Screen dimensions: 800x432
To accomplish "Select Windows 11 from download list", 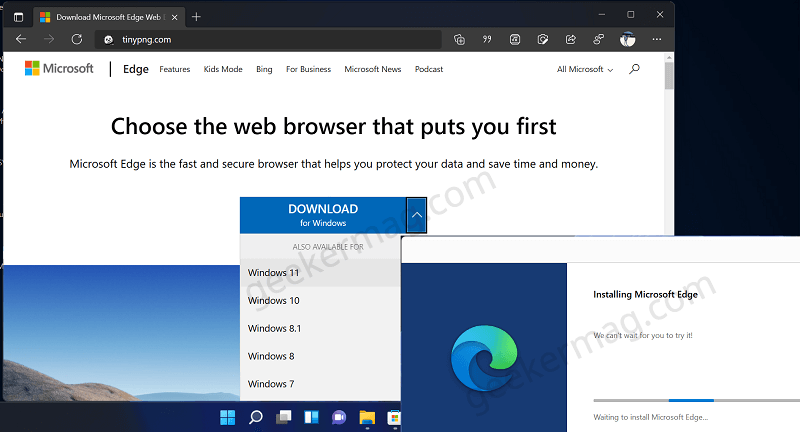I will click(x=320, y=273).
